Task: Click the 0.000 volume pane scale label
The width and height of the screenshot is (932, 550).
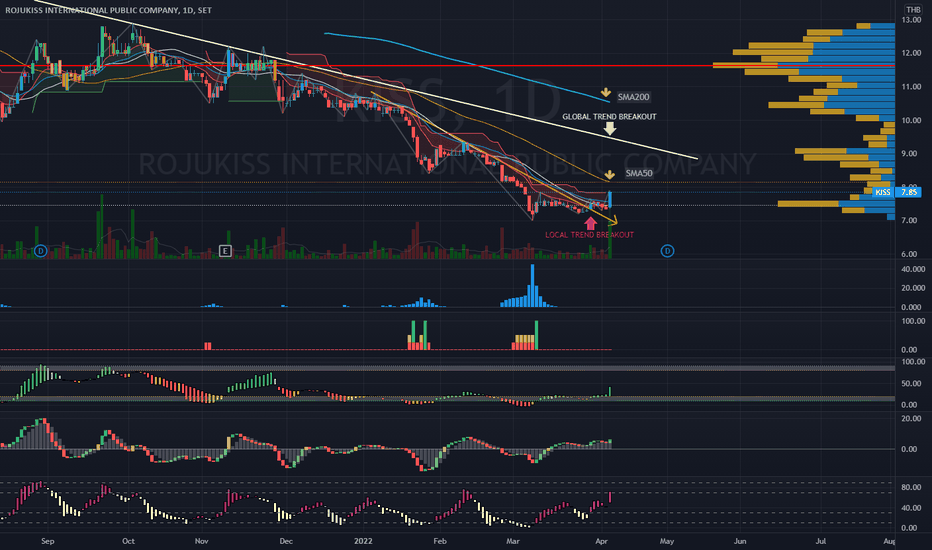Action: 912,307
